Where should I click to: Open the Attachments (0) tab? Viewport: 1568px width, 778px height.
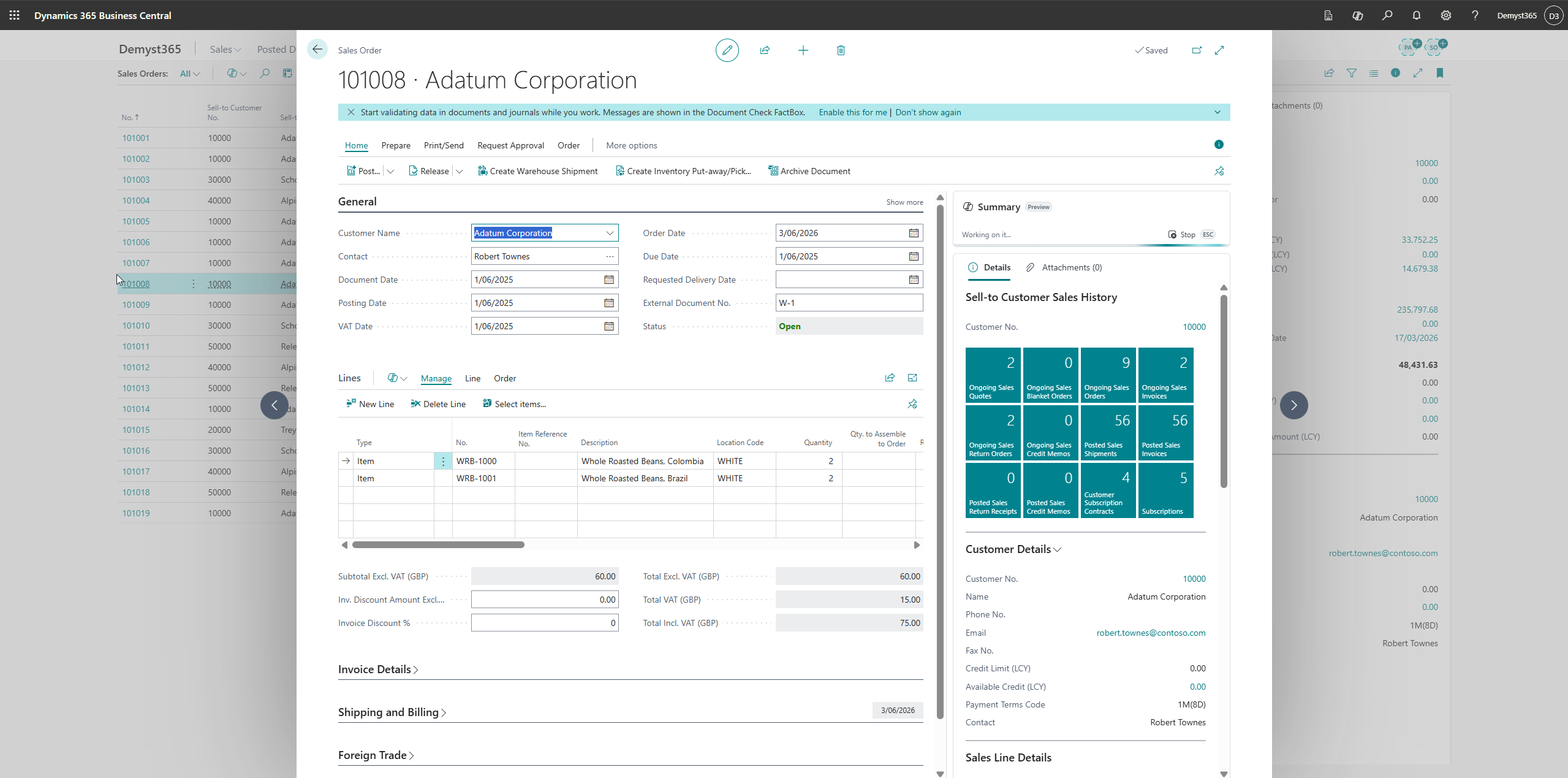(1064, 267)
